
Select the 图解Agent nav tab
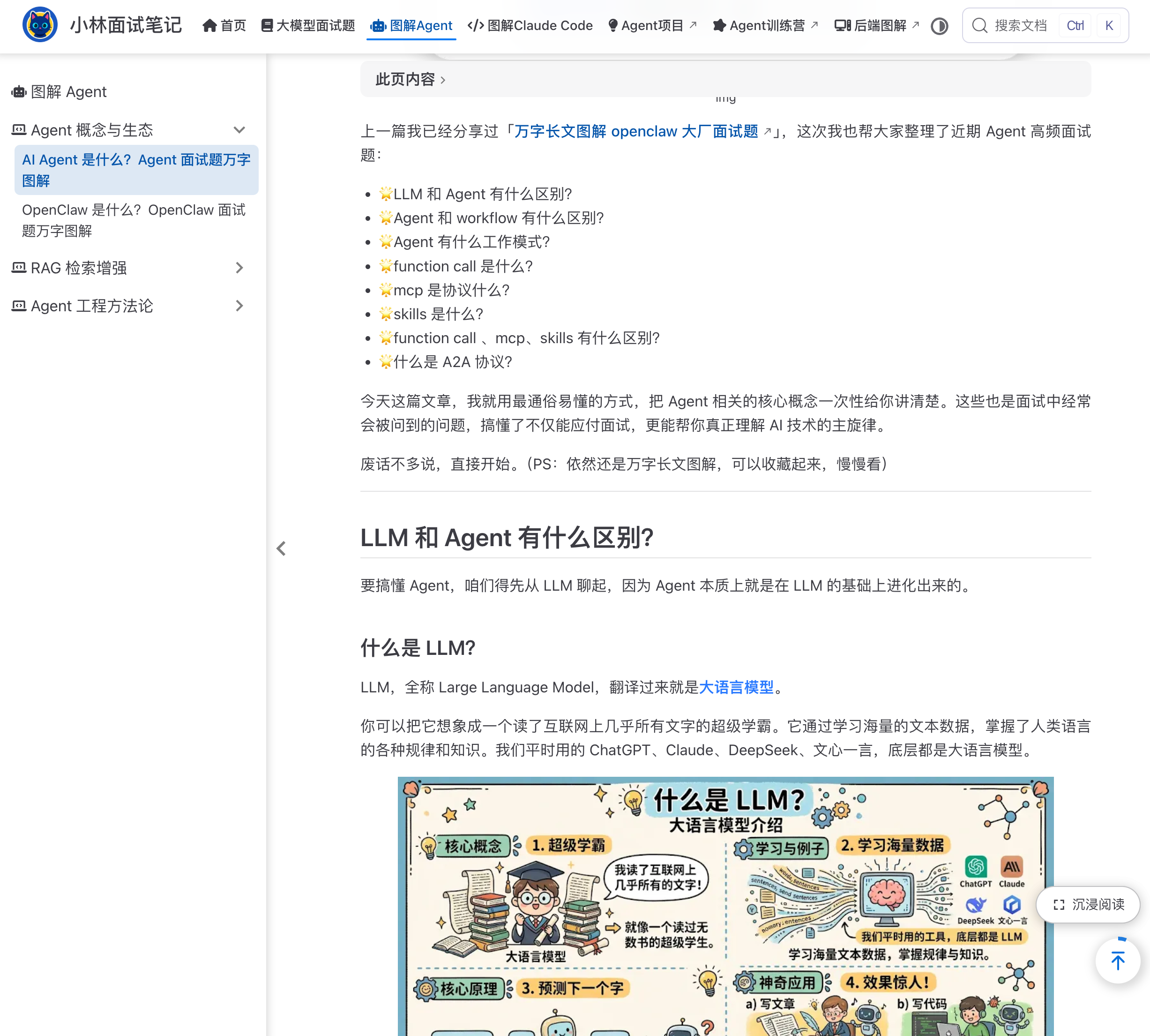(x=411, y=26)
